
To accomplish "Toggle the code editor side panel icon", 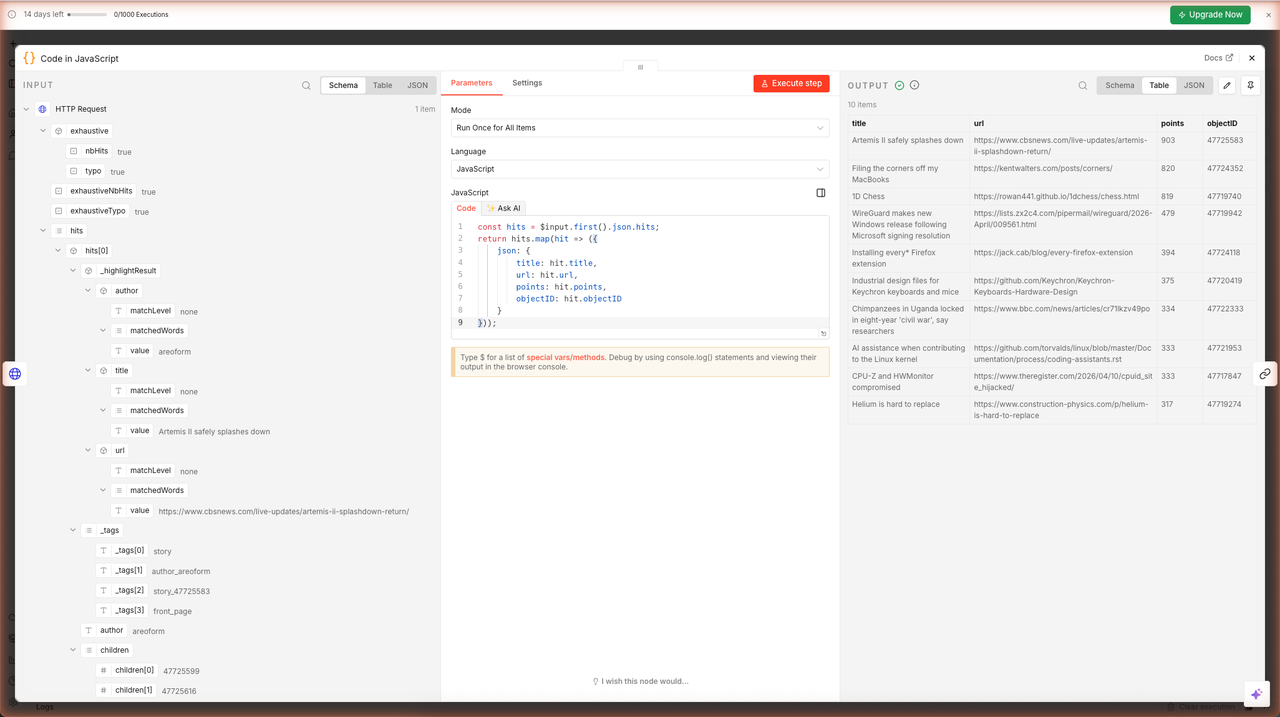I will [821, 193].
